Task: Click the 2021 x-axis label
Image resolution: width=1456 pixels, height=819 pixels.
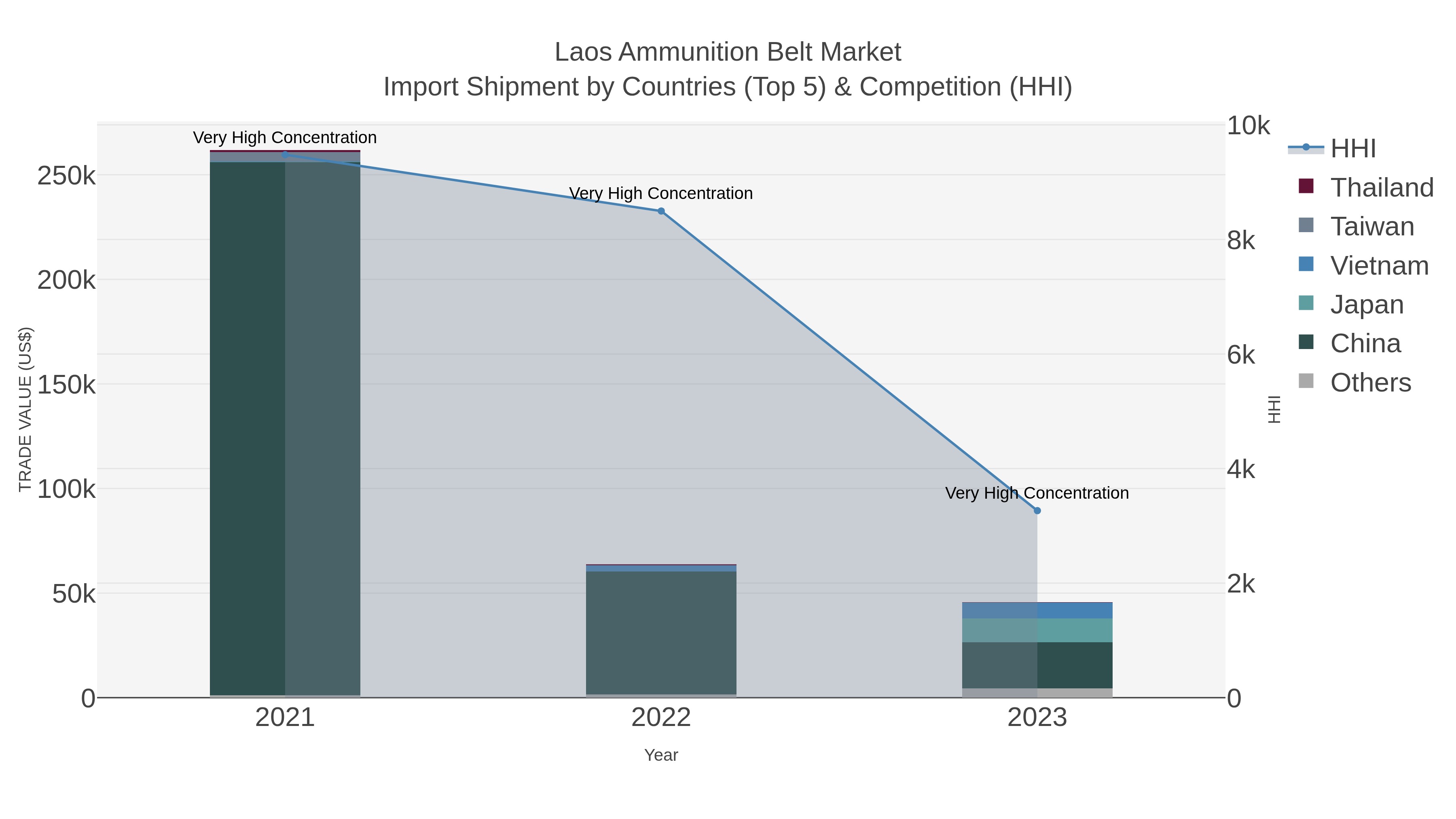Action: (x=285, y=718)
